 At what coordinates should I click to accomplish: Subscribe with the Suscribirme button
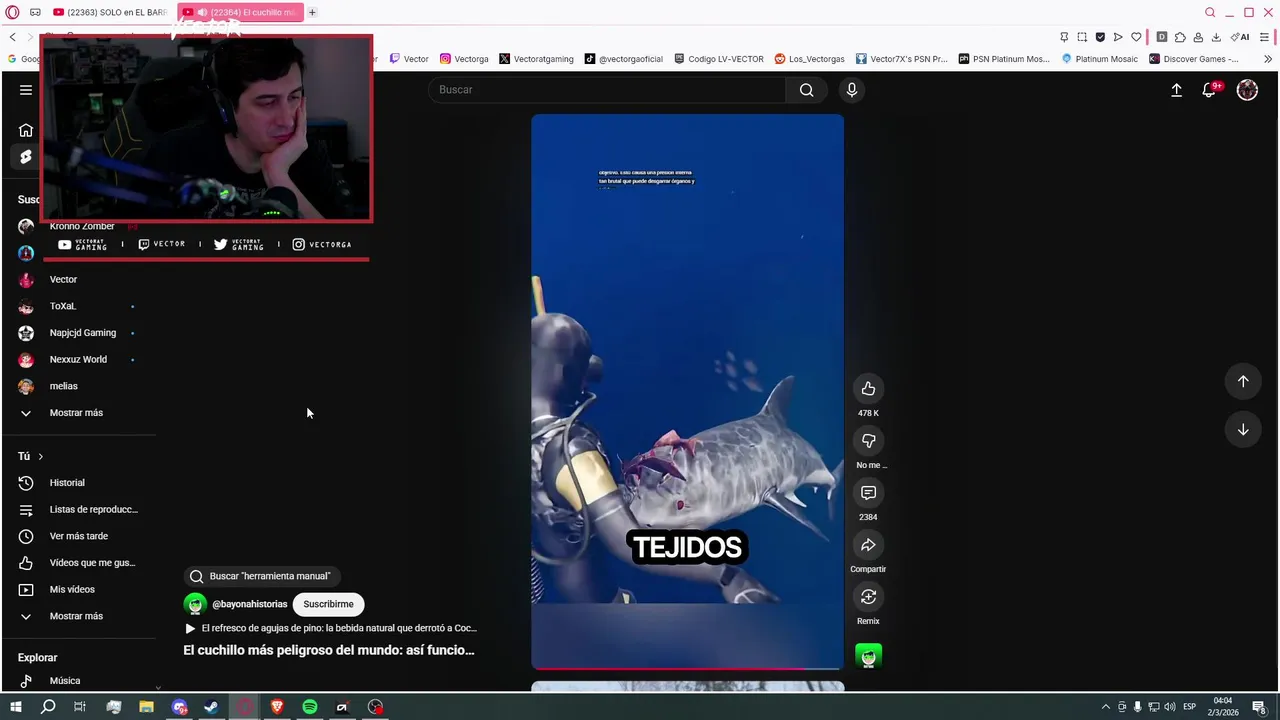(328, 604)
